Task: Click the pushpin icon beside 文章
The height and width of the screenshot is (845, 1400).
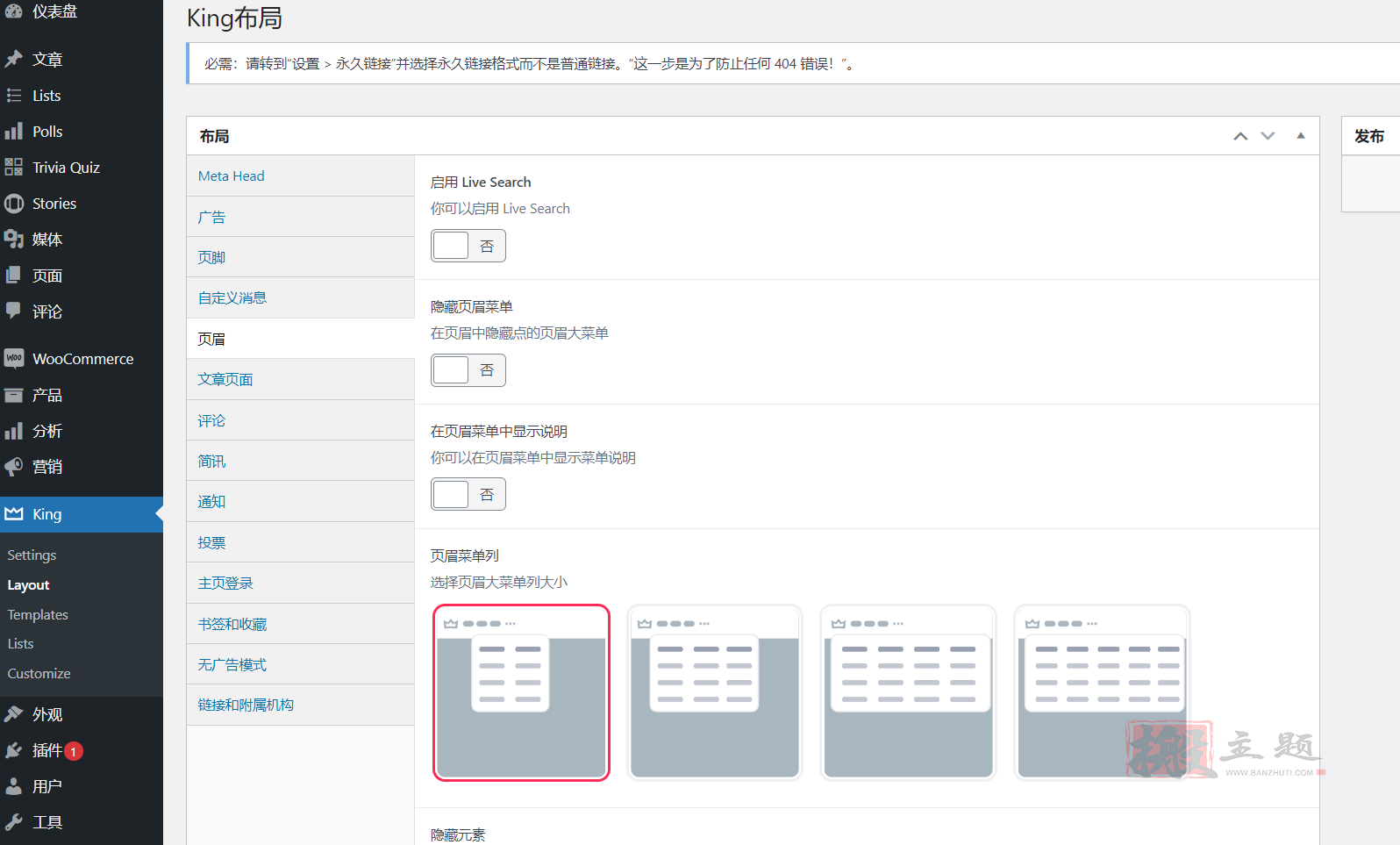Action: click(x=13, y=59)
